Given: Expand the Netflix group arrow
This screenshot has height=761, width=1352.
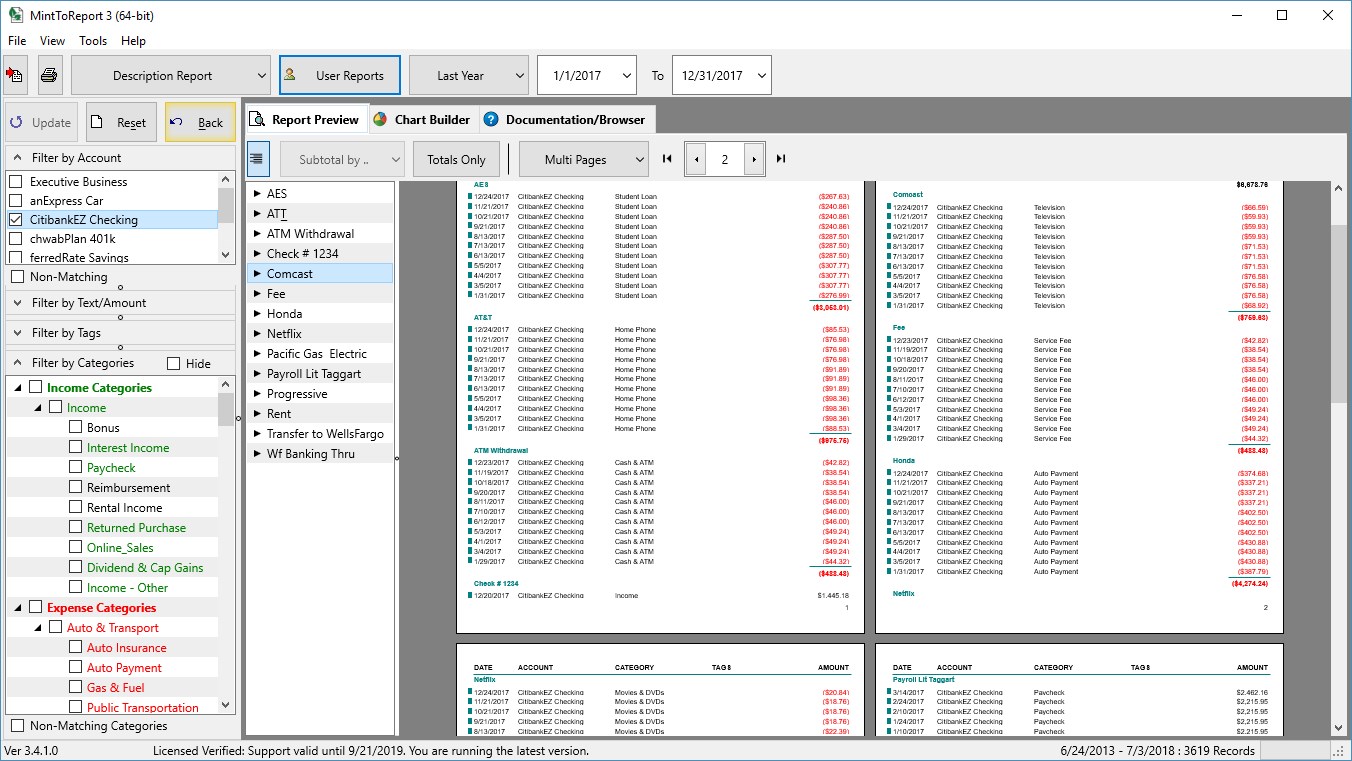Looking at the screenshot, I should (257, 333).
